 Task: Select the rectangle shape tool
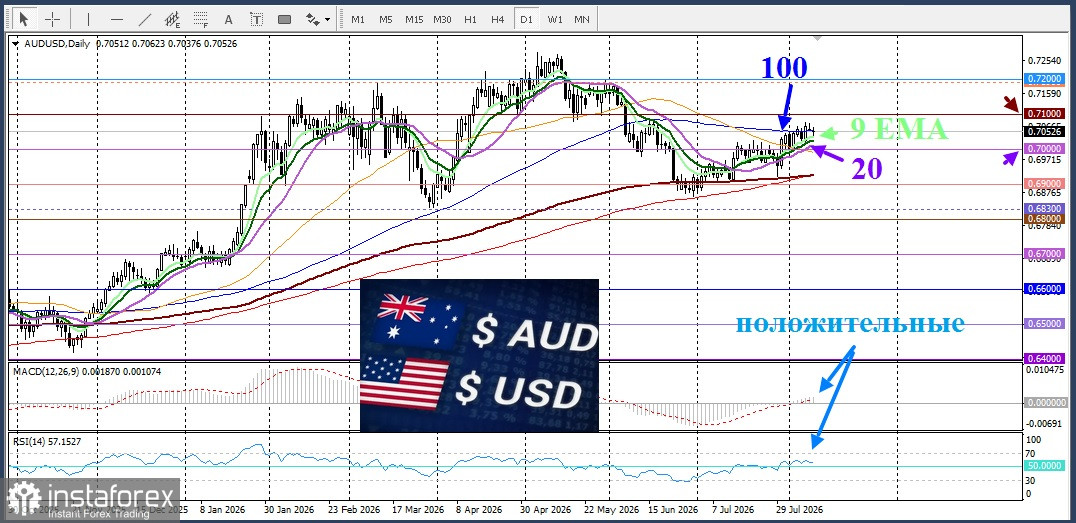click(284, 19)
